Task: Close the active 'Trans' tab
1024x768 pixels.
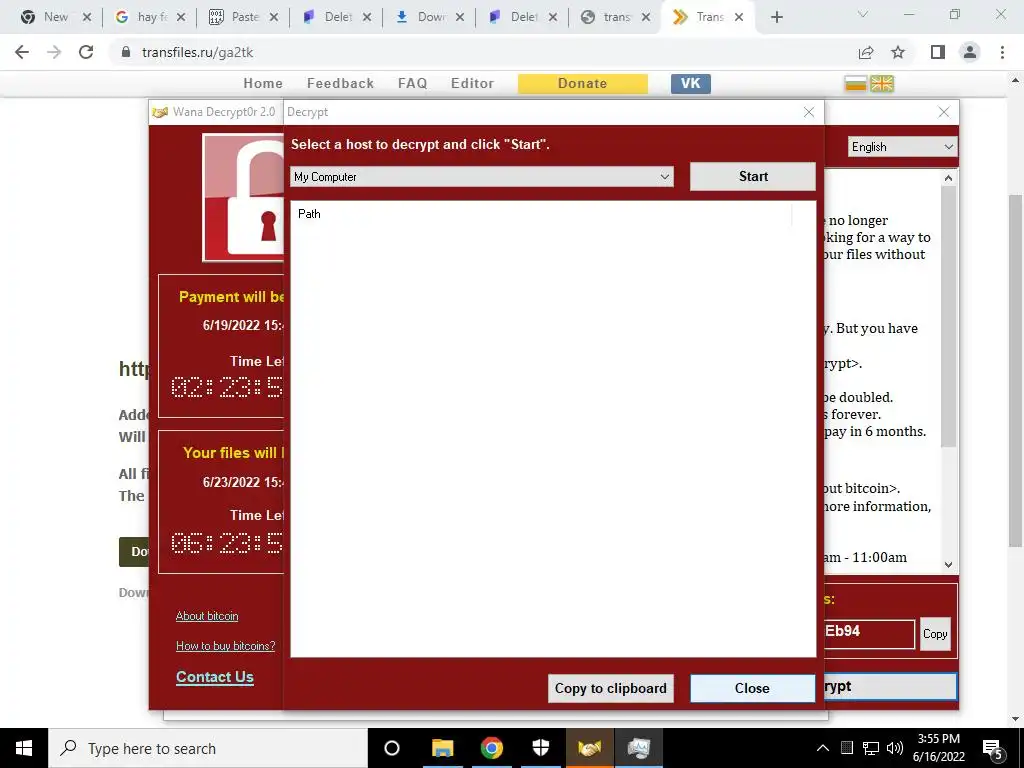Action: 739,18
